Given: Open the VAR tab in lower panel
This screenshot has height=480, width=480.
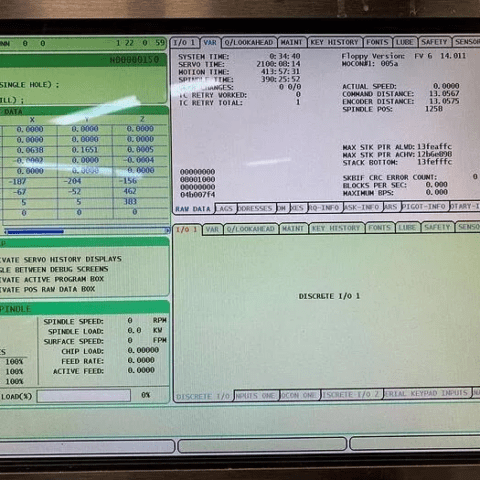Looking at the screenshot, I should [212, 230].
